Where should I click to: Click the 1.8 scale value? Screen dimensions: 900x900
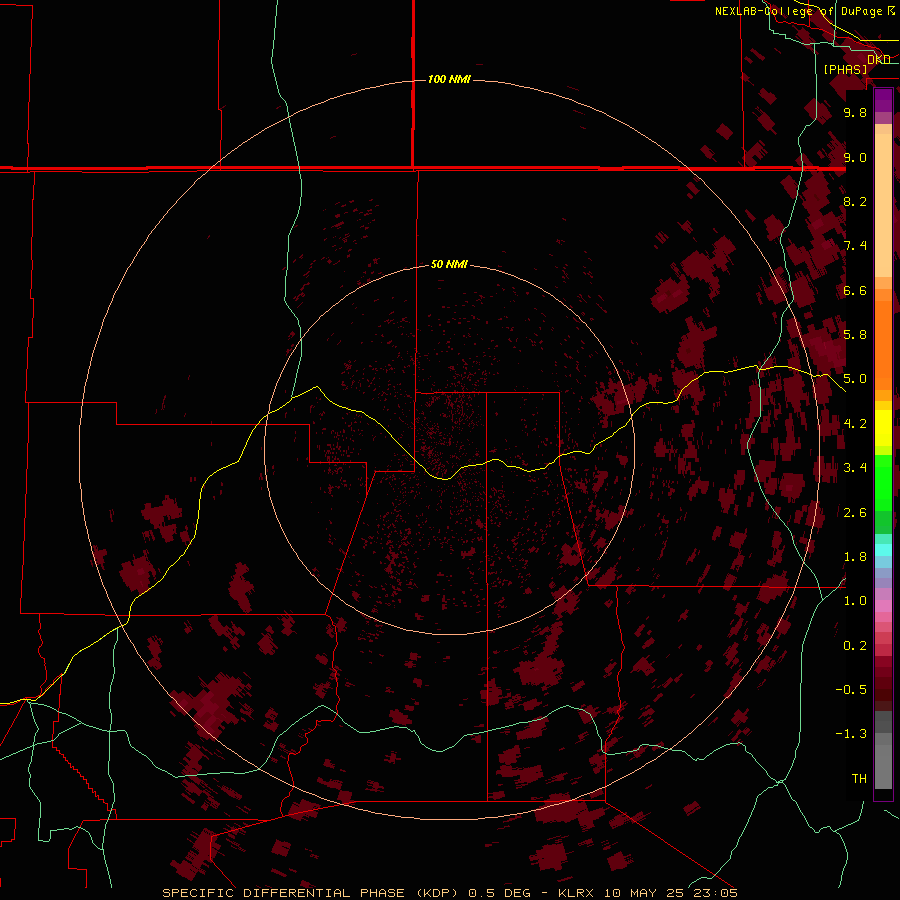pos(855,557)
